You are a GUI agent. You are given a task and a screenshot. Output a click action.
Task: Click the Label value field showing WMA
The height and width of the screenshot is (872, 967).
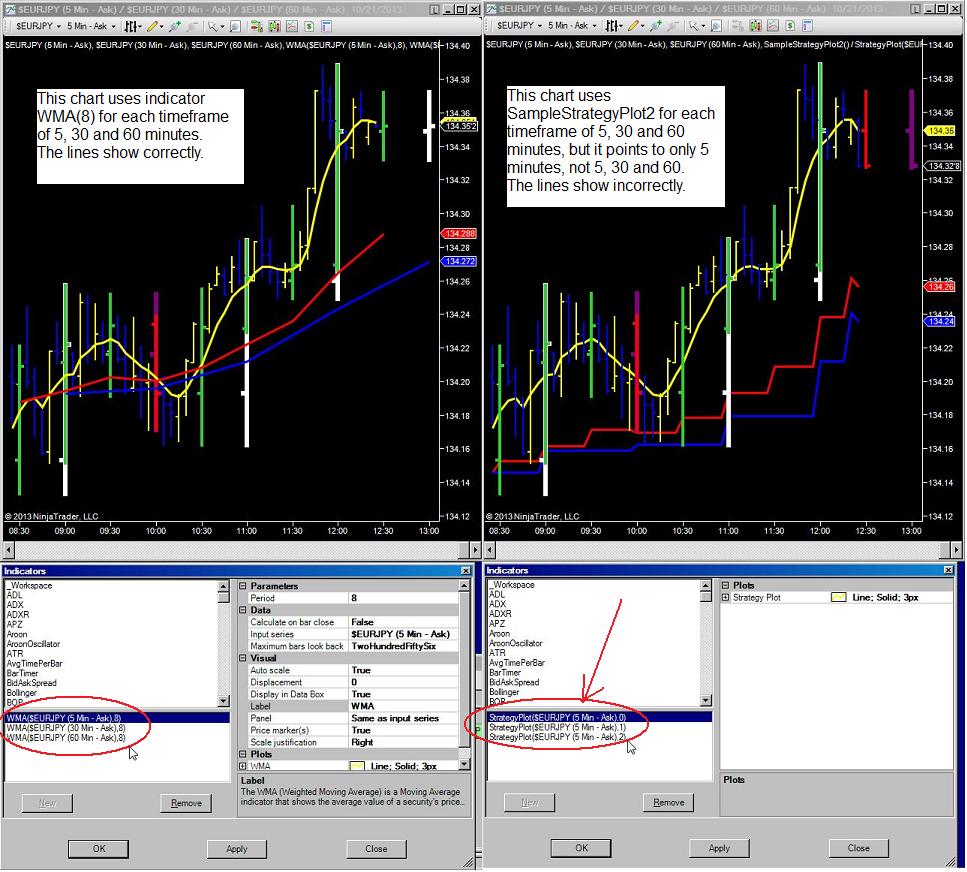[x=403, y=706]
